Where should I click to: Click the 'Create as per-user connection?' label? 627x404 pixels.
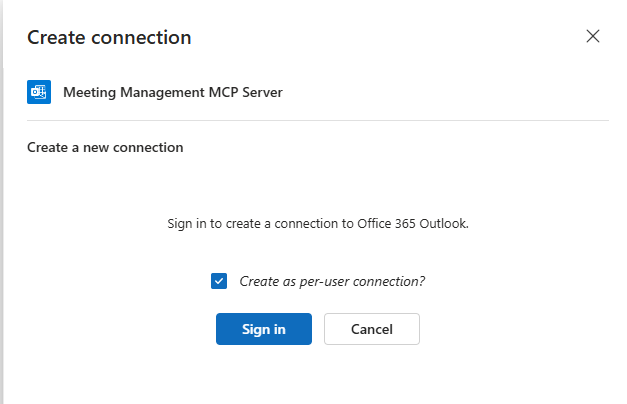point(332,282)
